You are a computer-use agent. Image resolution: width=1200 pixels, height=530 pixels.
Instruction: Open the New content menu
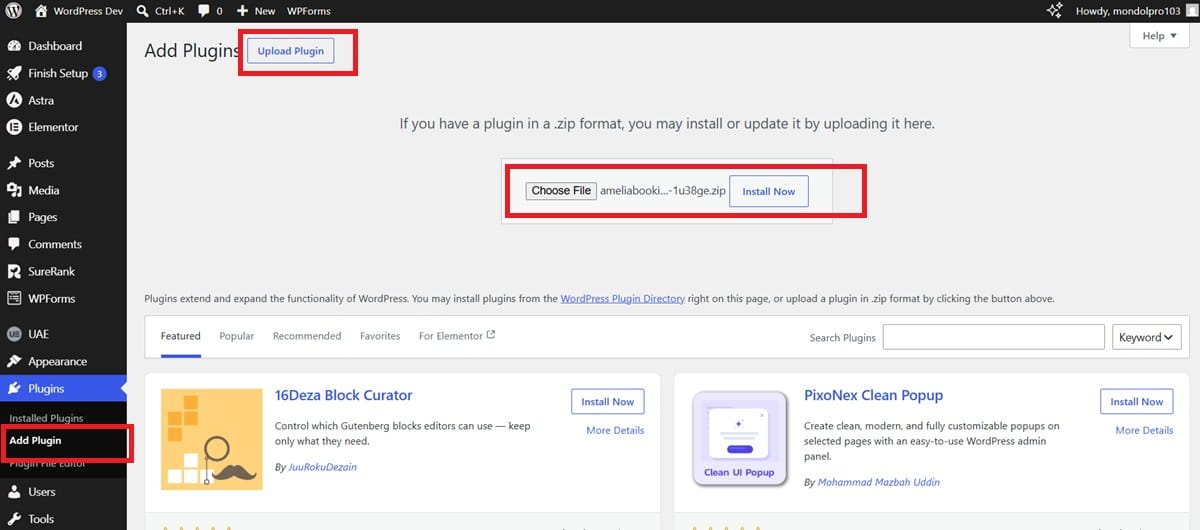click(x=256, y=11)
